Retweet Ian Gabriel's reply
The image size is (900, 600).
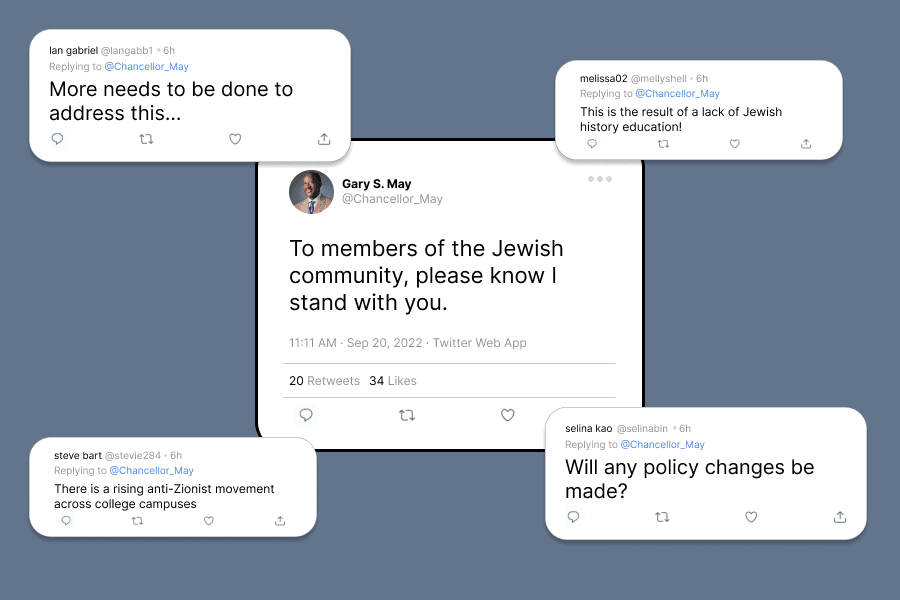pos(146,139)
